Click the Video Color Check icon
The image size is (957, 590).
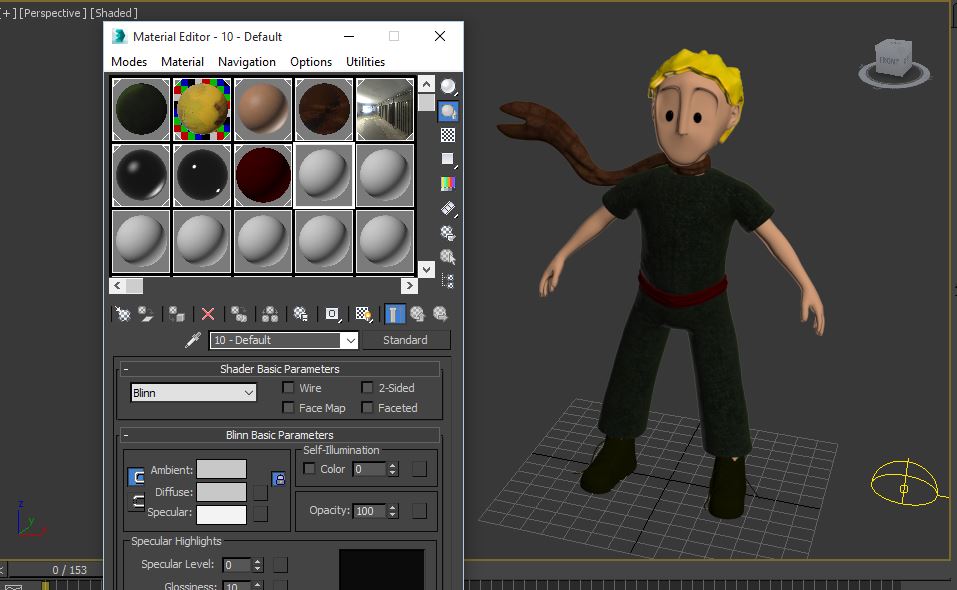448,184
